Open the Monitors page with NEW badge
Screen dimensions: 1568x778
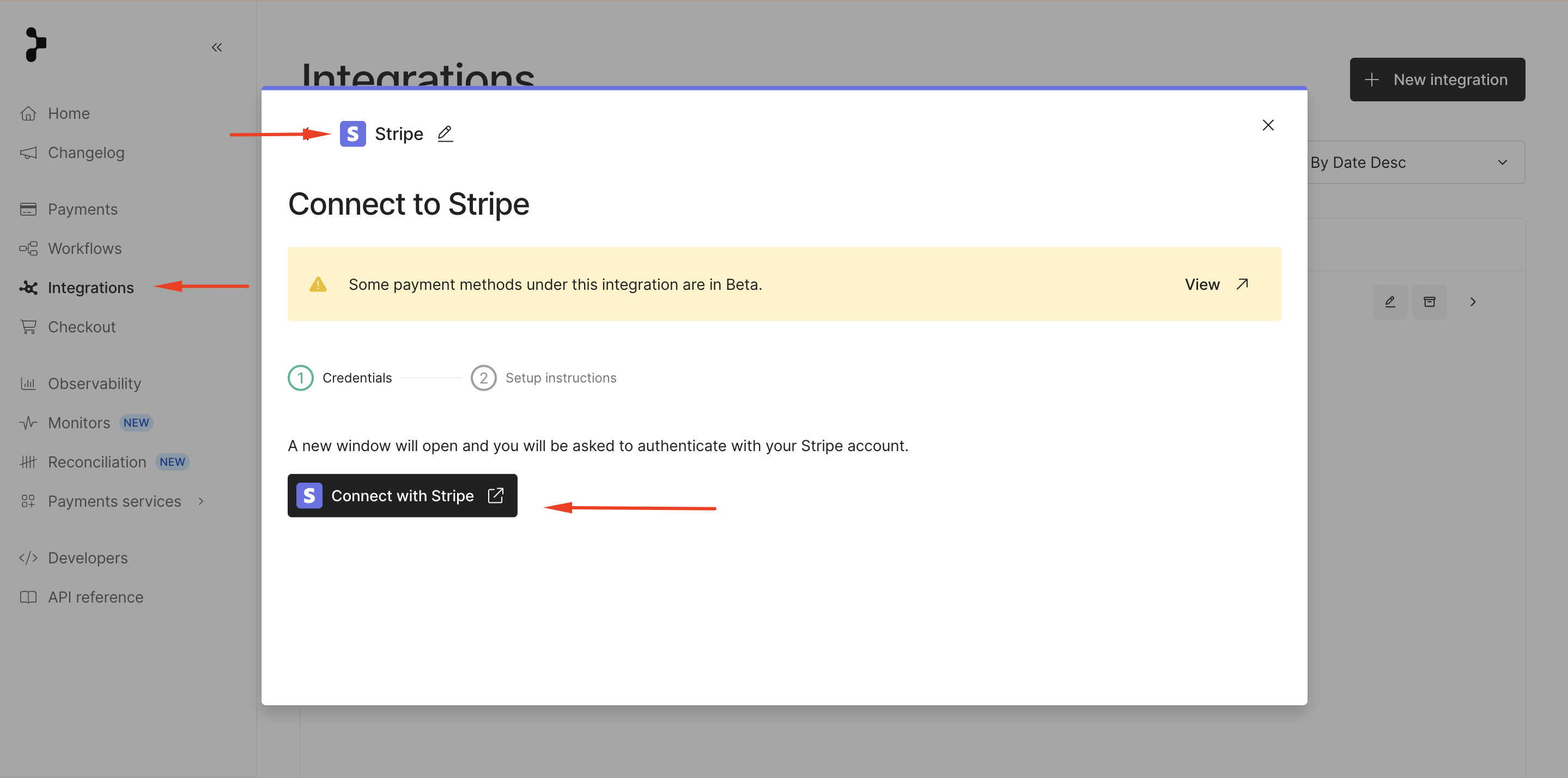point(79,422)
